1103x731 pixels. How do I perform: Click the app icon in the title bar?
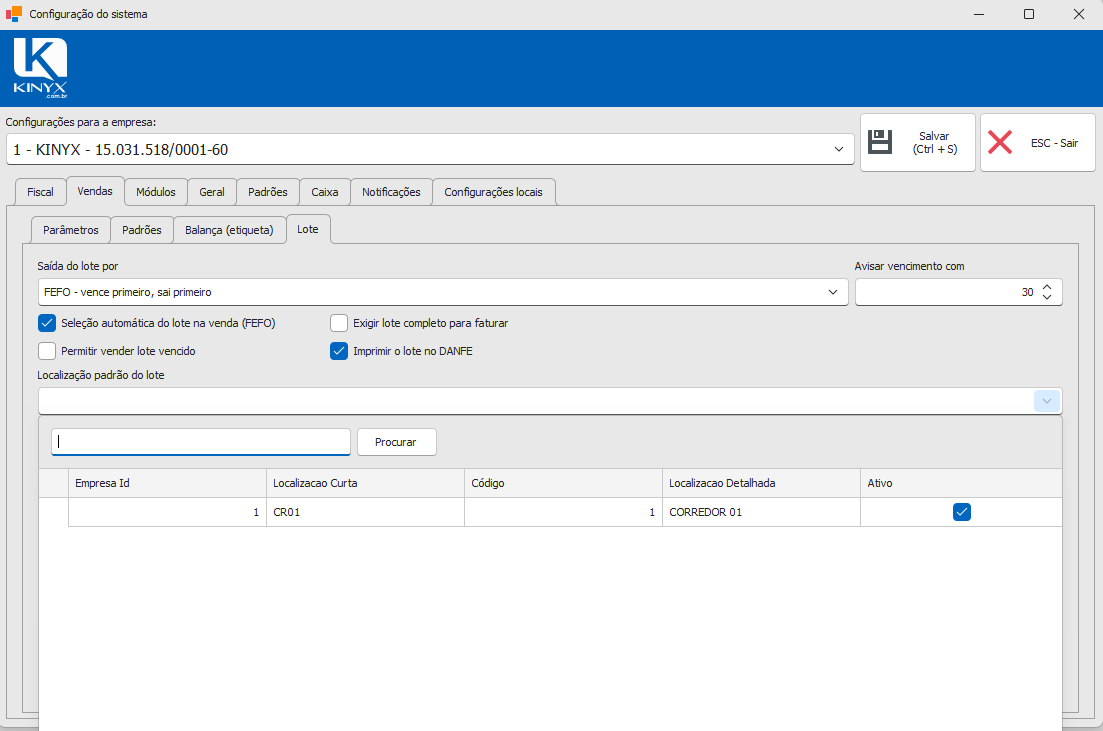coord(13,14)
